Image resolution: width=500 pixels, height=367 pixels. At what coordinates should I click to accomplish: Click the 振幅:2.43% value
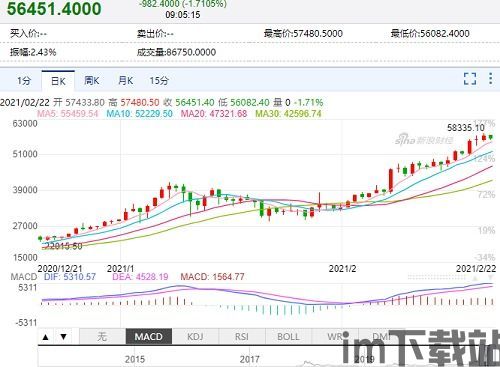[33, 52]
